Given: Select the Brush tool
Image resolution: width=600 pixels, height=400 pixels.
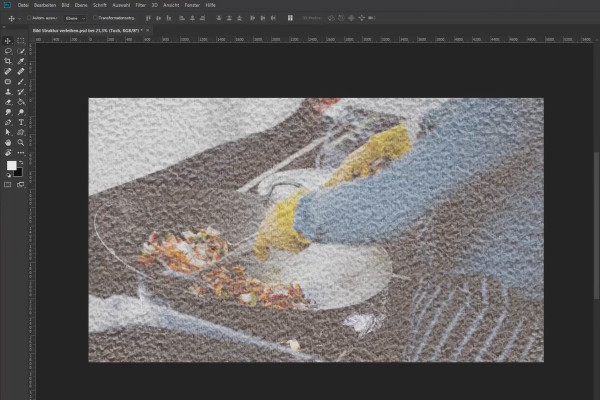Looking at the screenshot, I should tap(21, 82).
